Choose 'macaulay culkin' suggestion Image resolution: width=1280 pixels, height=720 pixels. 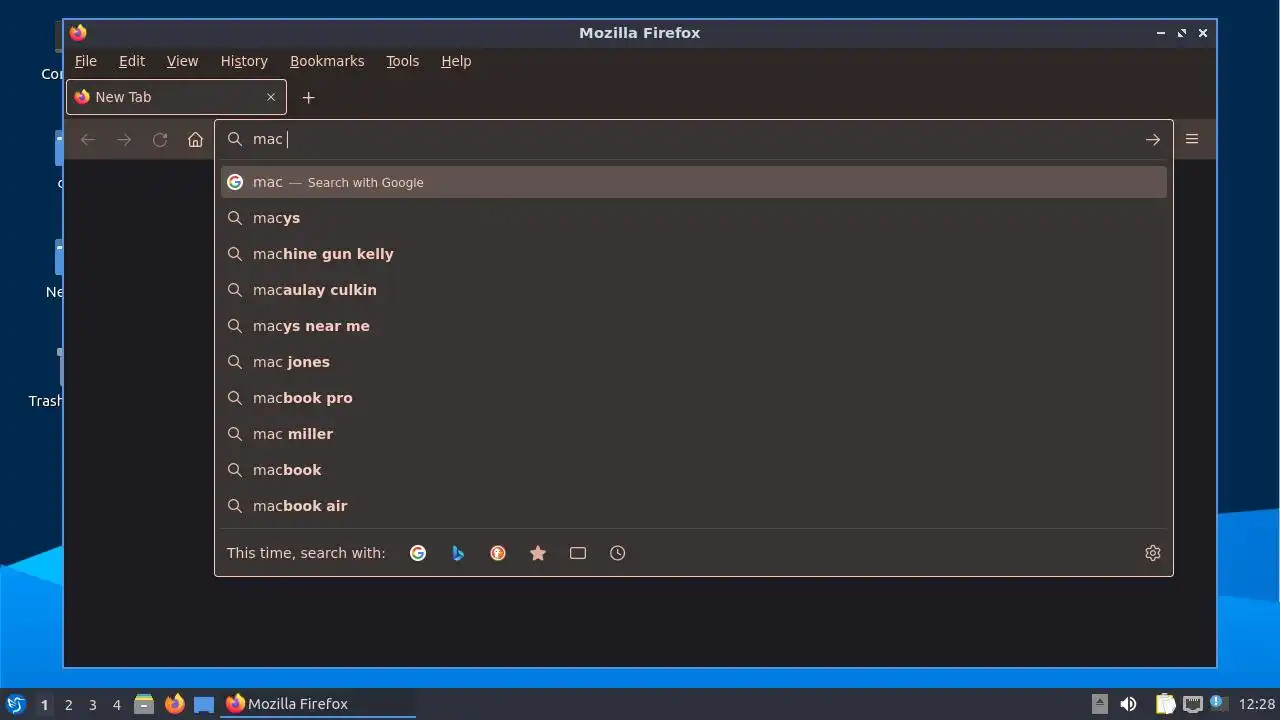pos(694,290)
